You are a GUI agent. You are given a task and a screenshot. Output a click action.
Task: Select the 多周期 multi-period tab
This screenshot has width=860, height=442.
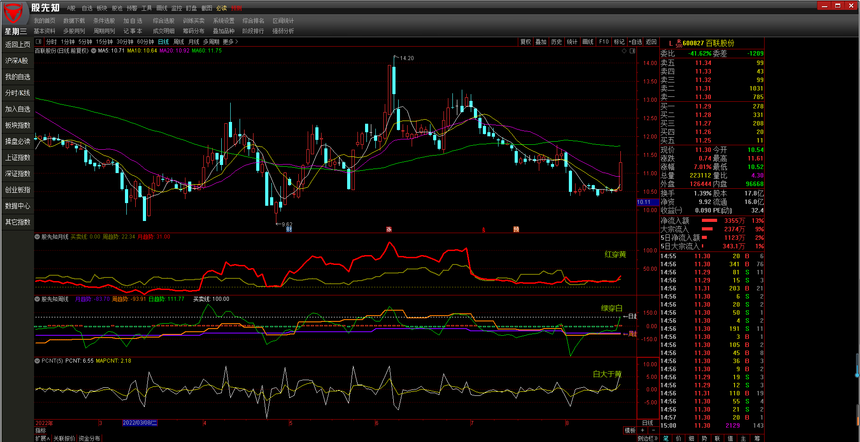click(x=211, y=42)
